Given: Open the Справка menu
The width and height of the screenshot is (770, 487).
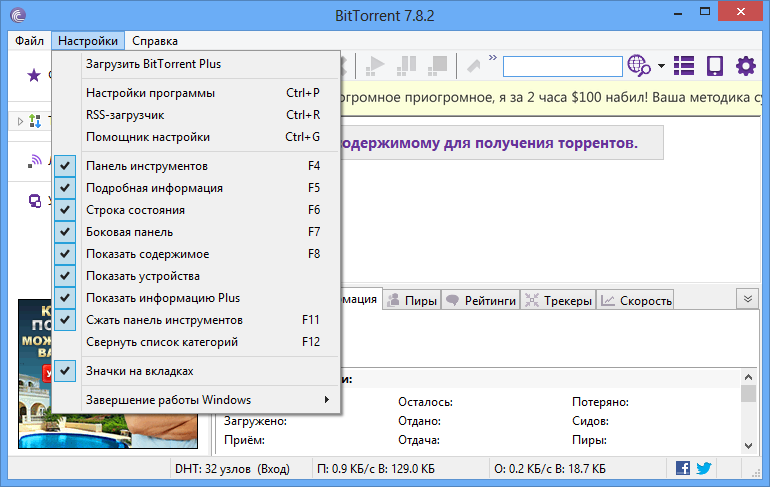Looking at the screenshot, I should (154, 41).
